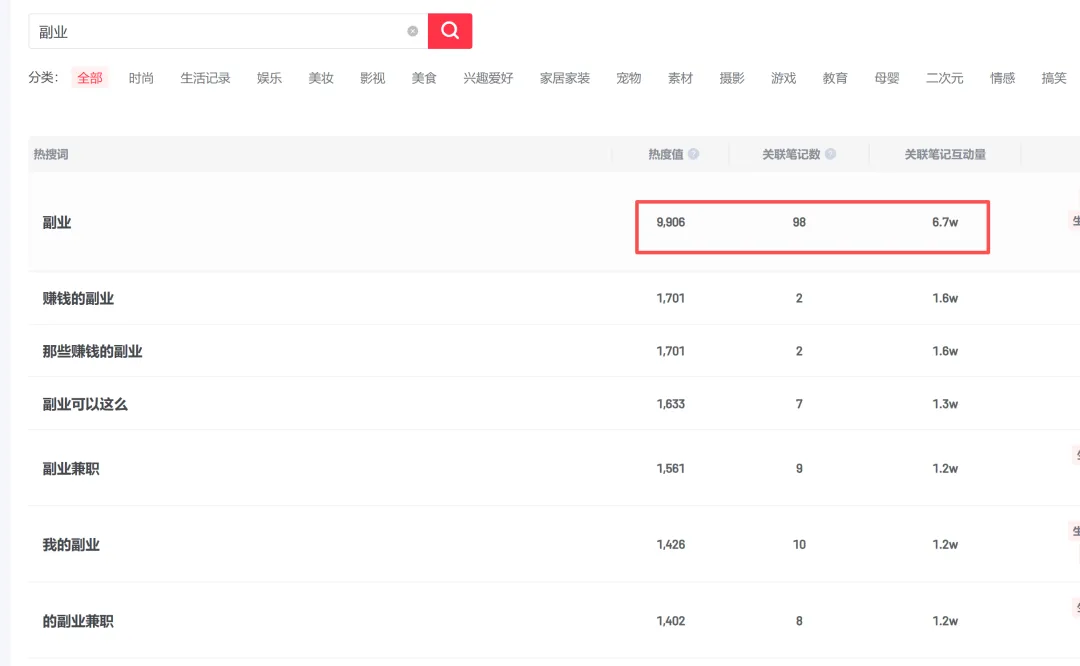Filter results by 游戏 category
This screenshot has height=666, width=1080.
[784, 78]
